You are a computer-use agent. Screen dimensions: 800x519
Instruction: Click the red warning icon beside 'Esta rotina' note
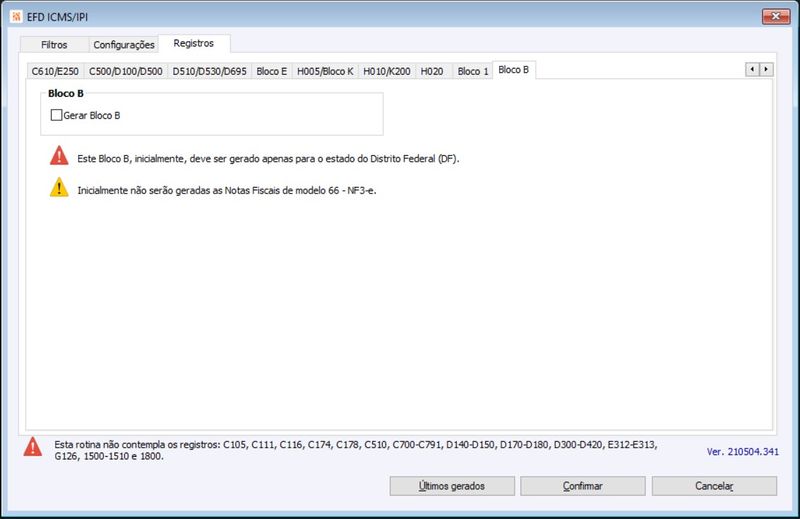33,447
